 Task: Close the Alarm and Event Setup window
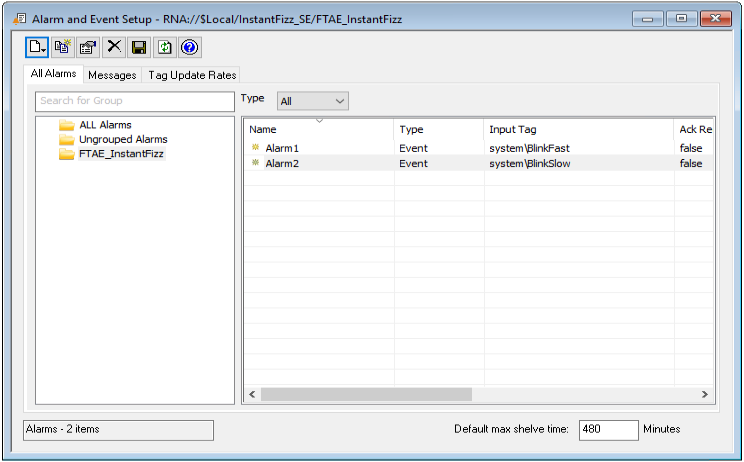tap(716, 19)
